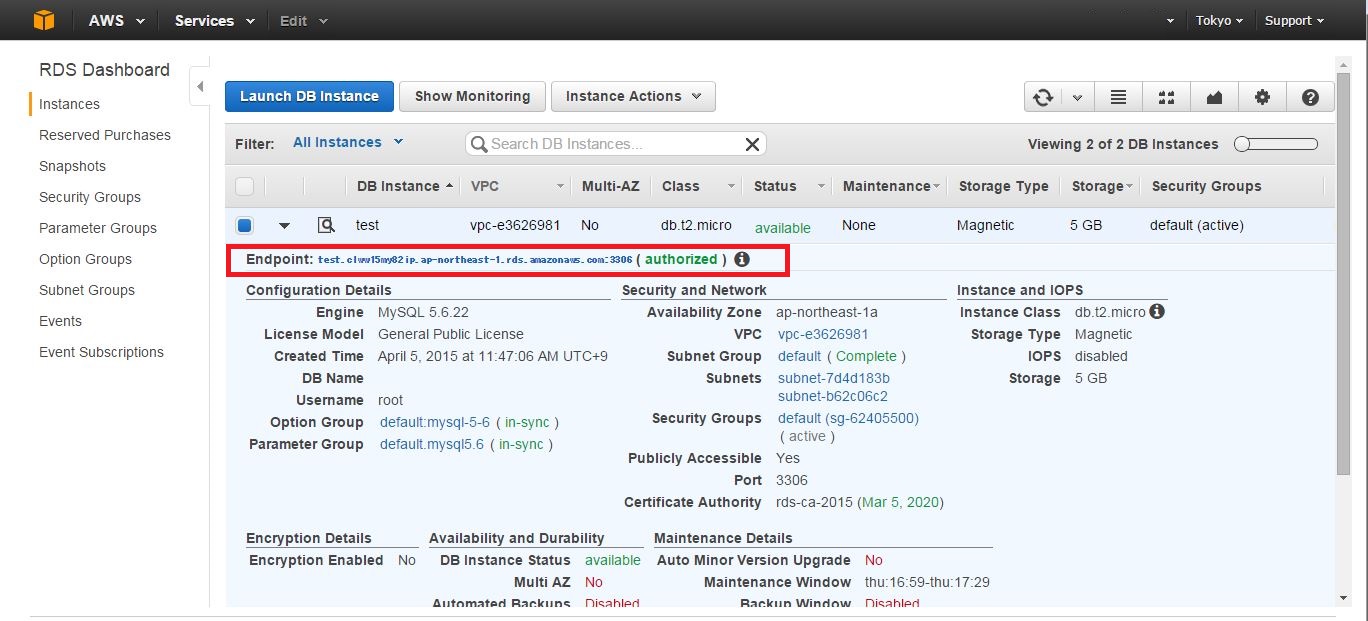Open Storage column filter dropdown
Image resolution: width=1368 pixels, height=621 pixels.
click(1129, 186)
